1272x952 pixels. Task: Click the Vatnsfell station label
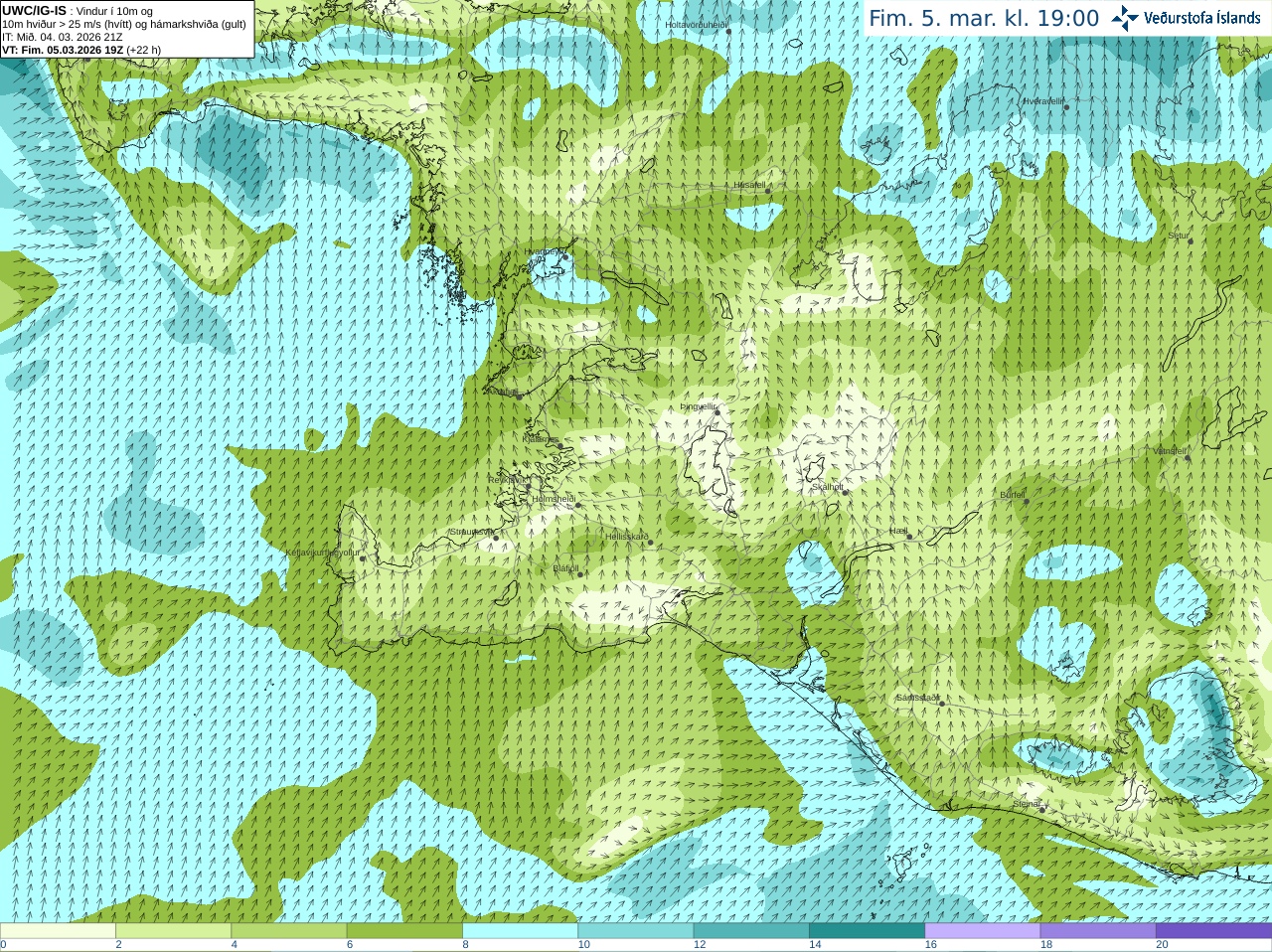tap(1170, 451)
